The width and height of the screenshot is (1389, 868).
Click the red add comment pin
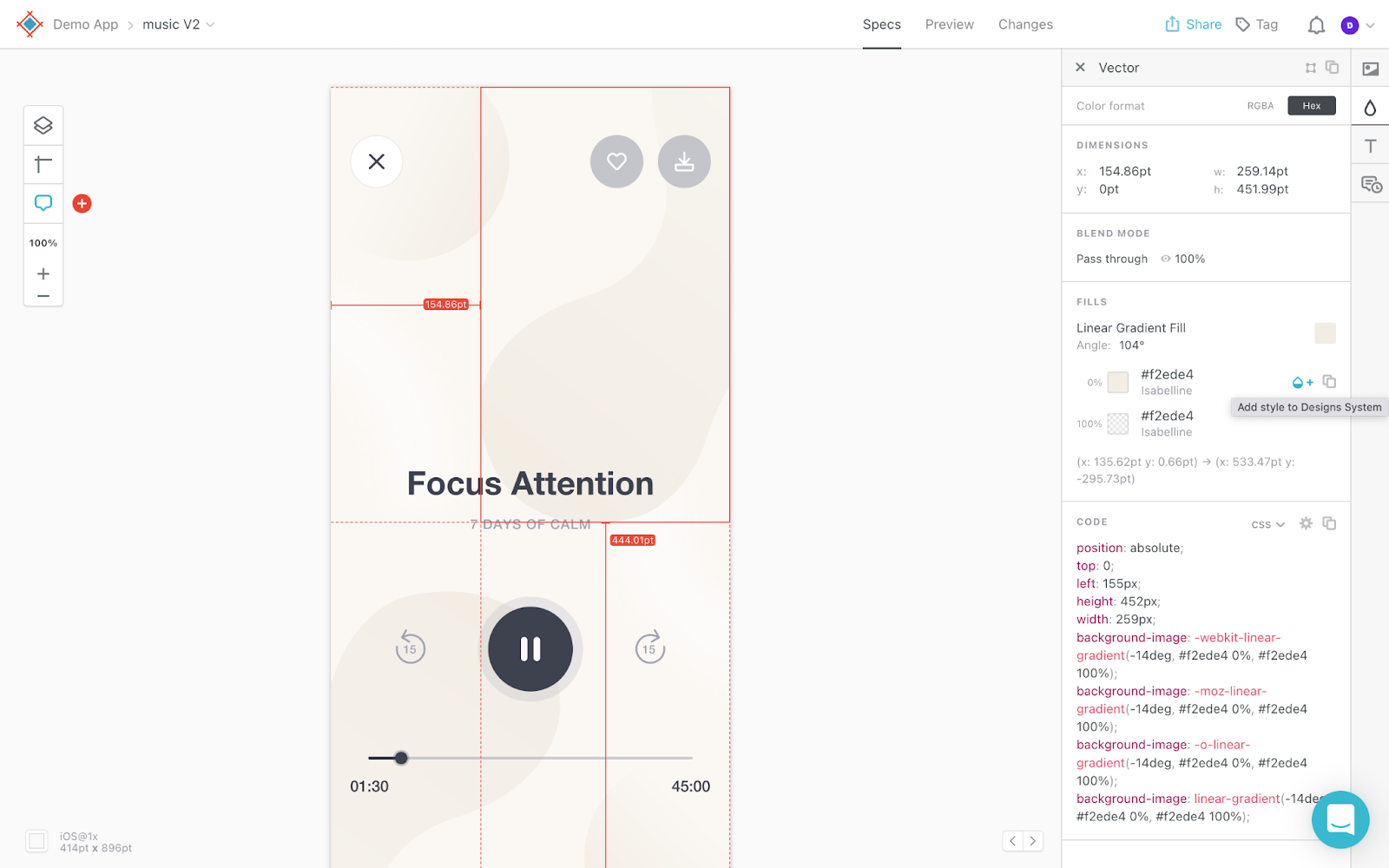pyautogui.click(x=82, y=203)
